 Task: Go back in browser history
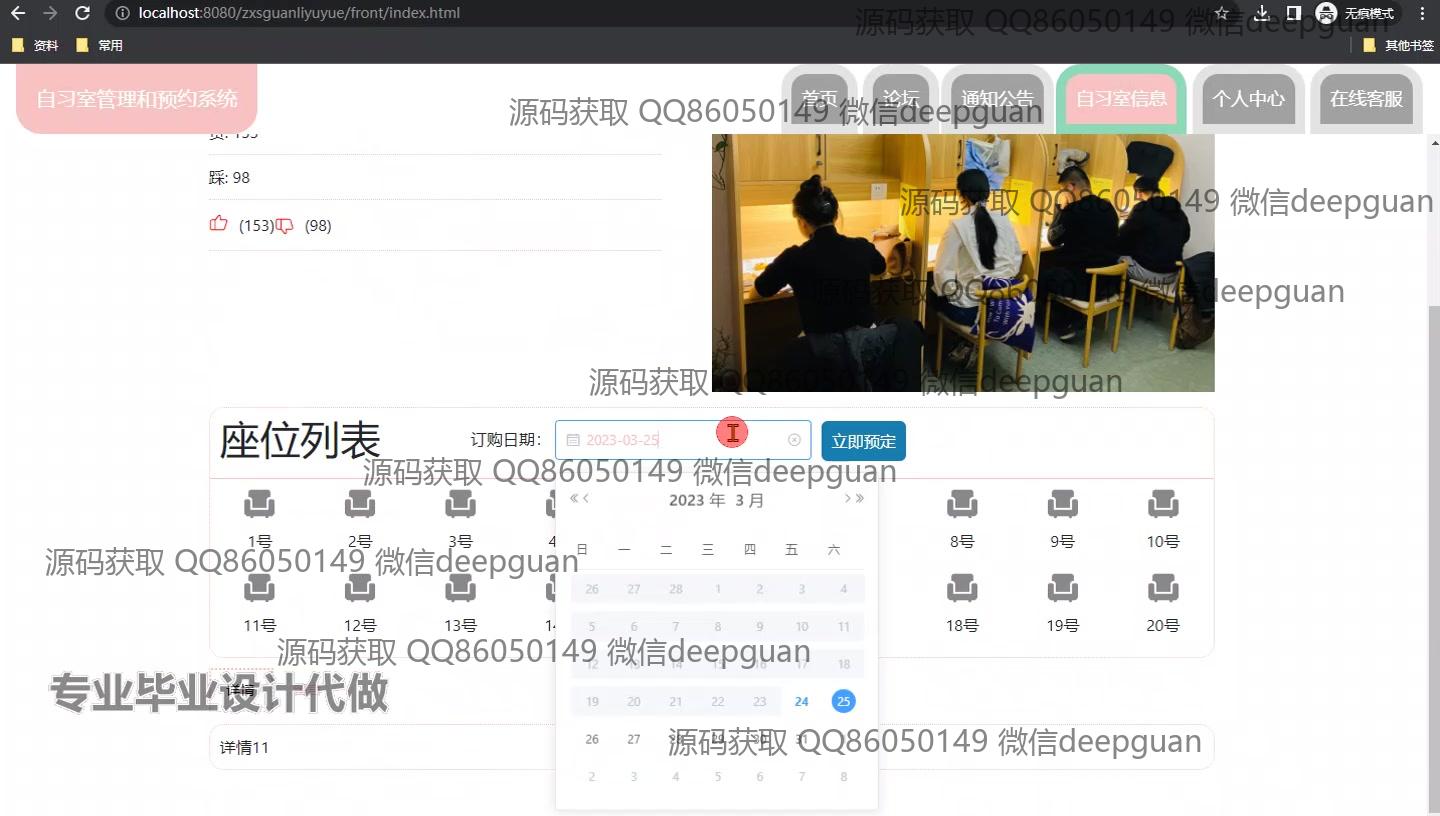pyautogui.click(x=18, y=13)
